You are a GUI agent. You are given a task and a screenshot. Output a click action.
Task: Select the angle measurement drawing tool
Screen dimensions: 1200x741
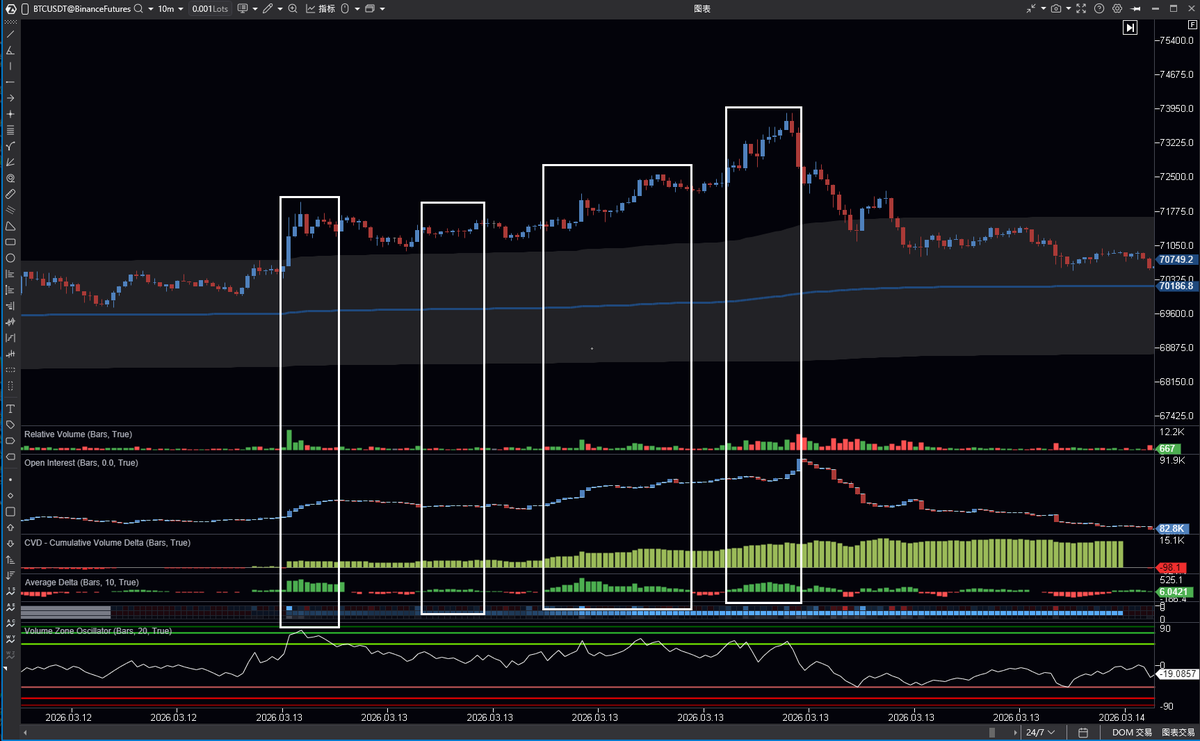[10, 50]
